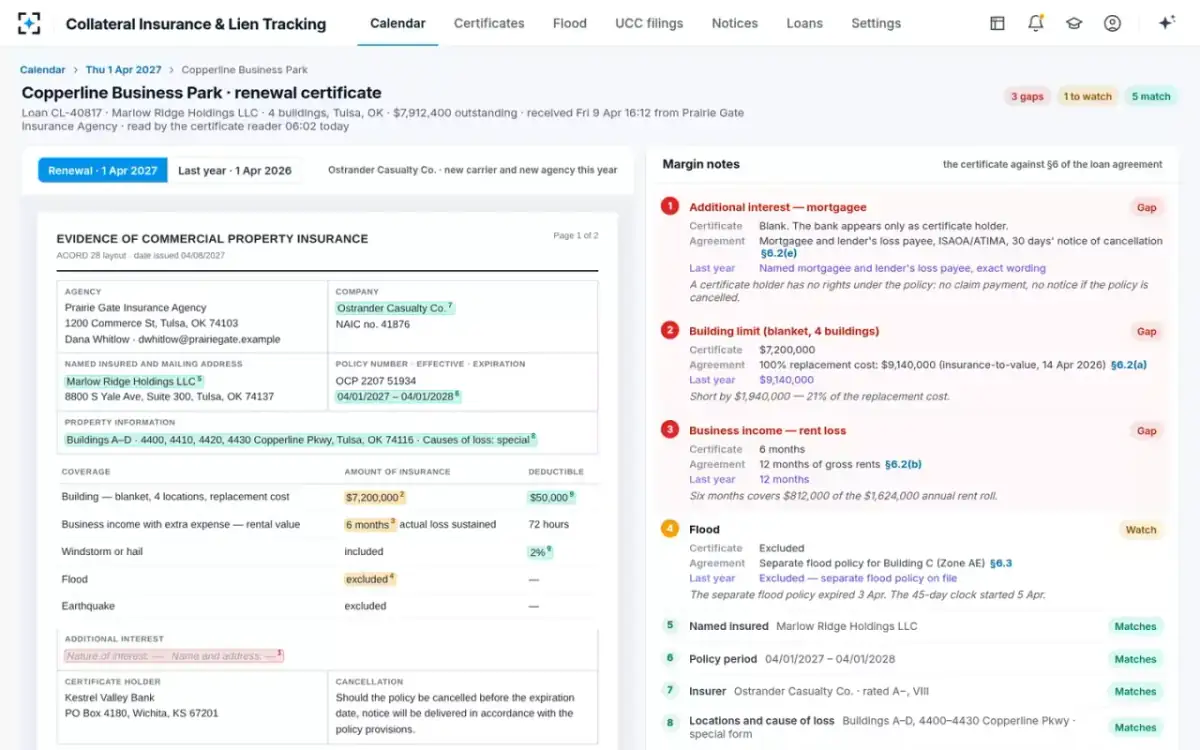
Task: Select margin note marker 8 for Locations
Action: pos(670,722)
